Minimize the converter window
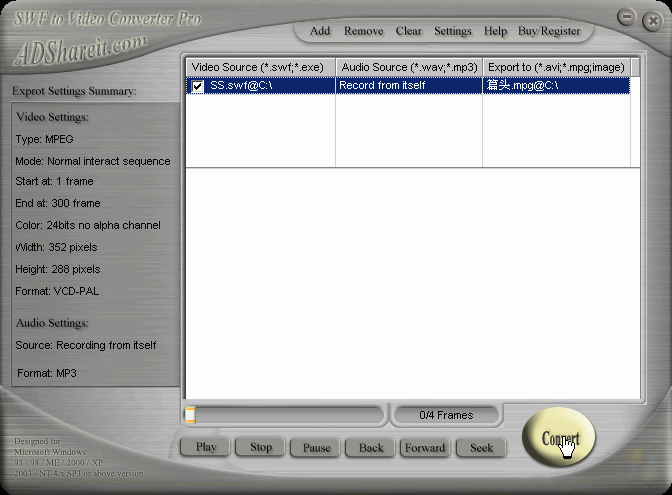The width and height of the screenshot is (672, 495). pos(626,18)
